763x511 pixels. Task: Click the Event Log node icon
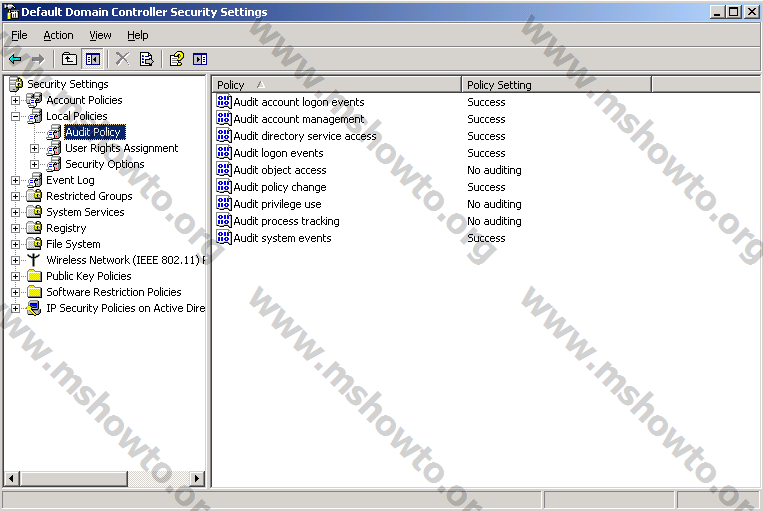pyautogui.click(x=35, y=180)
